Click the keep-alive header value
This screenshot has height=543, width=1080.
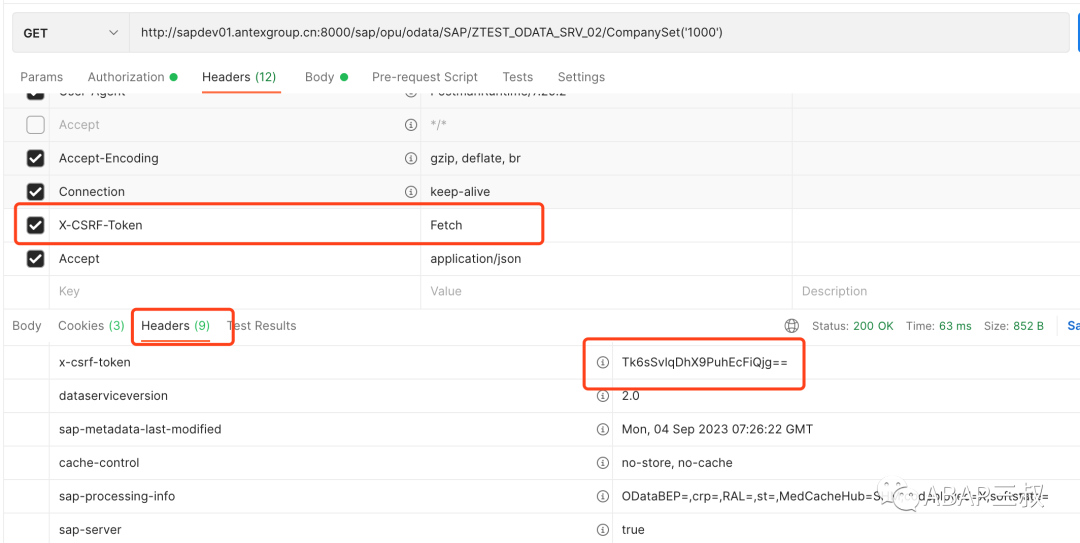click(x=460, y=192)
